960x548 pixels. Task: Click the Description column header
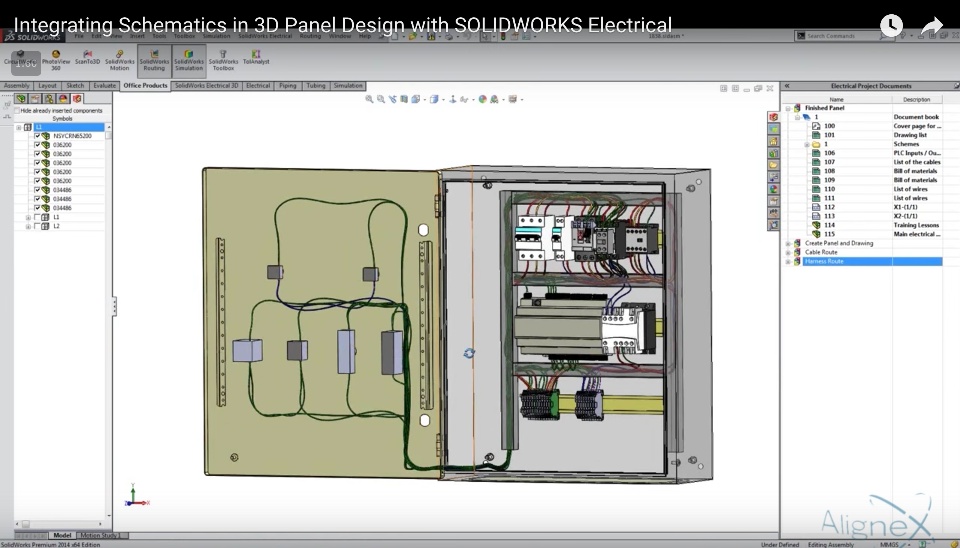917,99
